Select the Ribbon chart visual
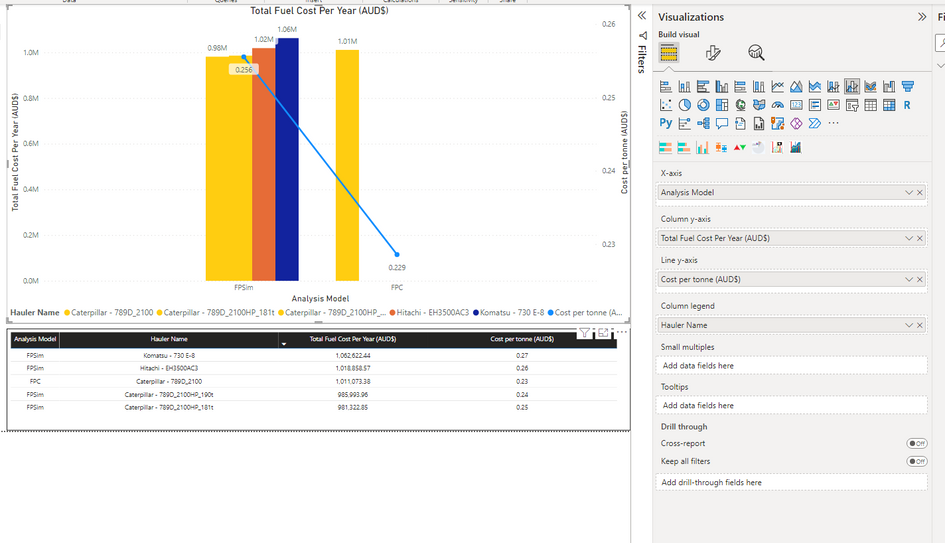945x543 pixels. 870,87
